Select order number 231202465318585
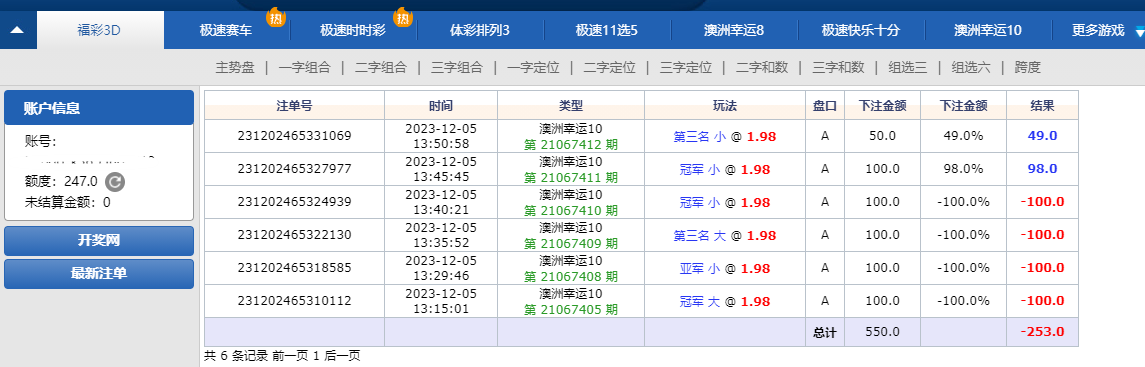The height and width of the screenshot is (367, 1145). [294, 268]
